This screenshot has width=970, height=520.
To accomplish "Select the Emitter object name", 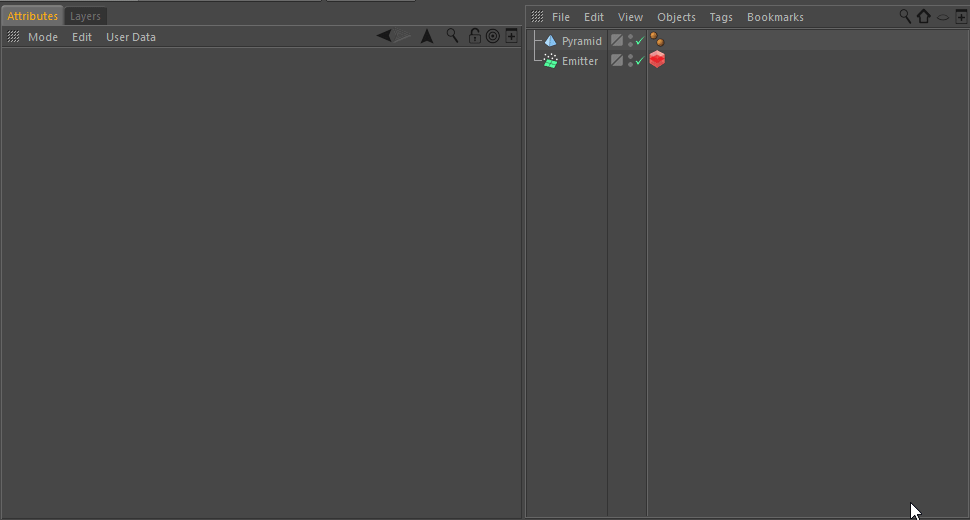I will click(580, 61).
